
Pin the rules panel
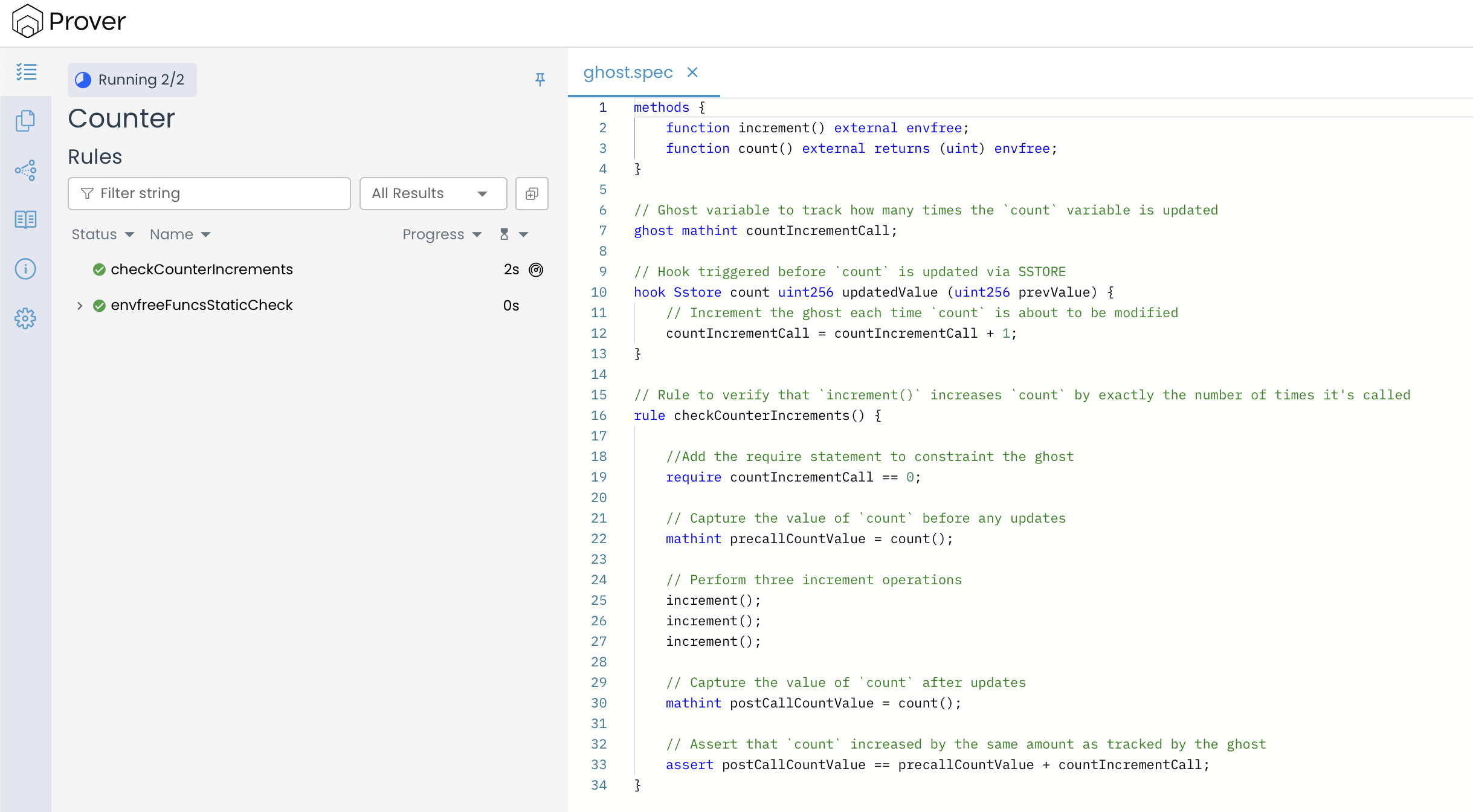coord(540,79)
